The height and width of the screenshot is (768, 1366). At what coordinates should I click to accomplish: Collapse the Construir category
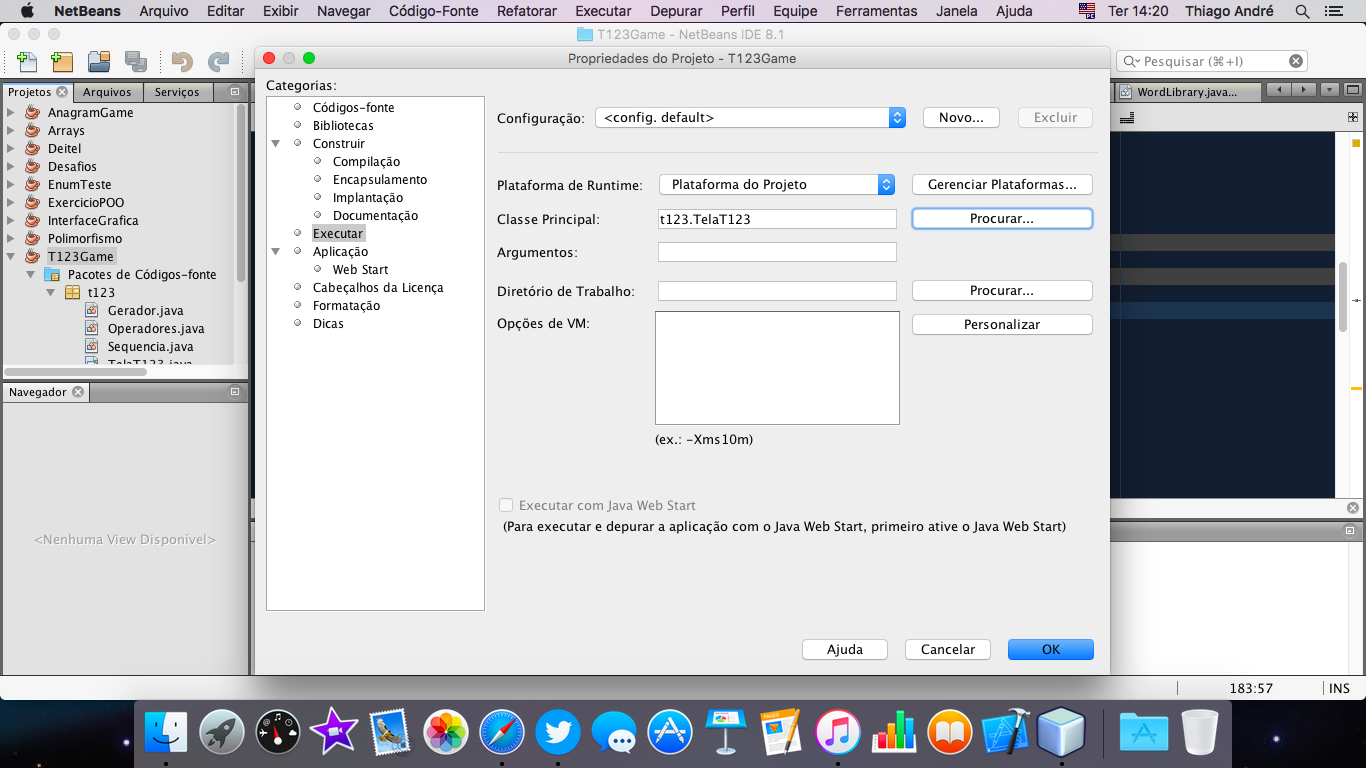[276, 143]
